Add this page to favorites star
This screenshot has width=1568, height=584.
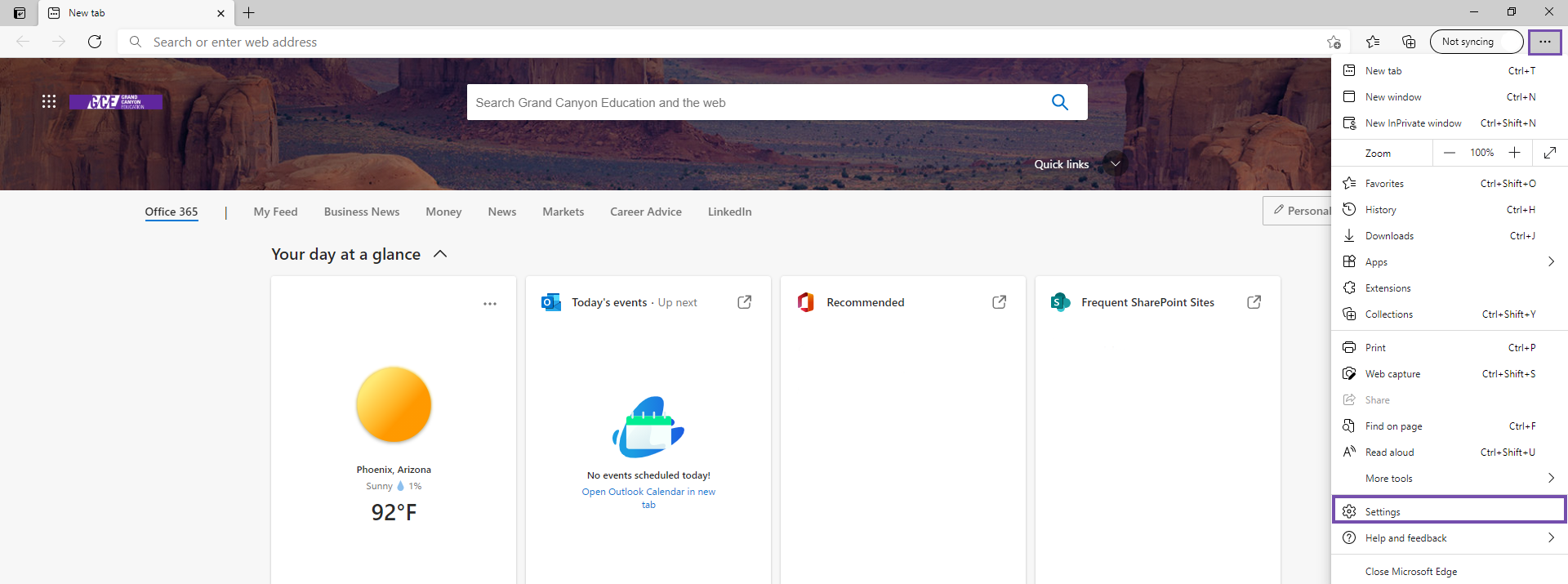tap(1334, 42)
